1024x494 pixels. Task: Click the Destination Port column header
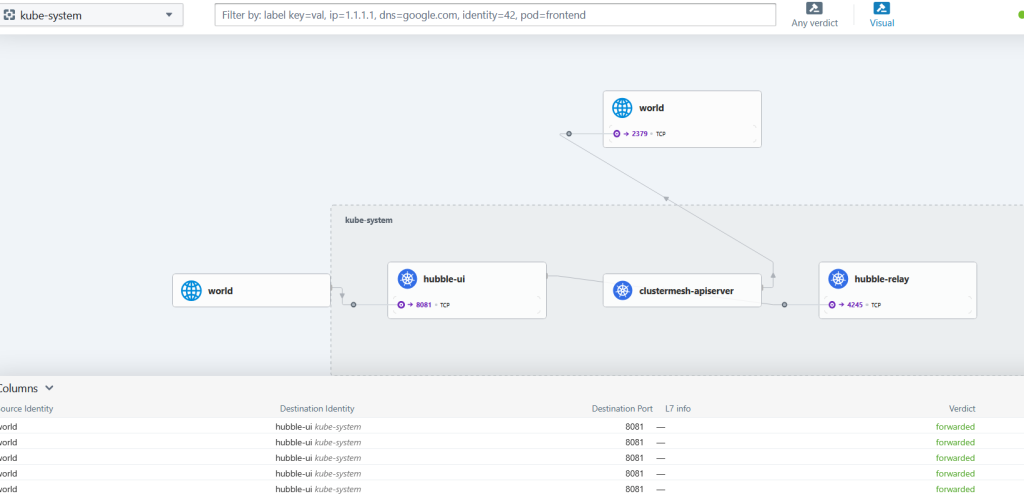coord(622,409)
